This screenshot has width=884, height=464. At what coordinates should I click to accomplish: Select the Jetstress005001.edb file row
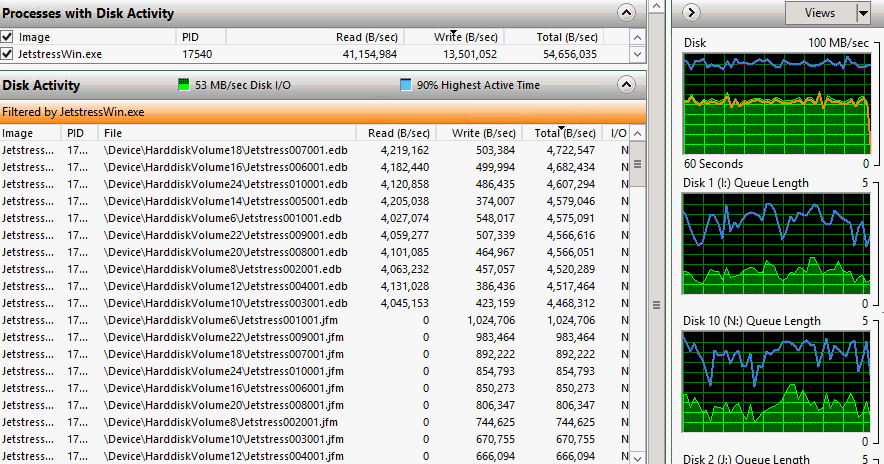coord(315,201)
